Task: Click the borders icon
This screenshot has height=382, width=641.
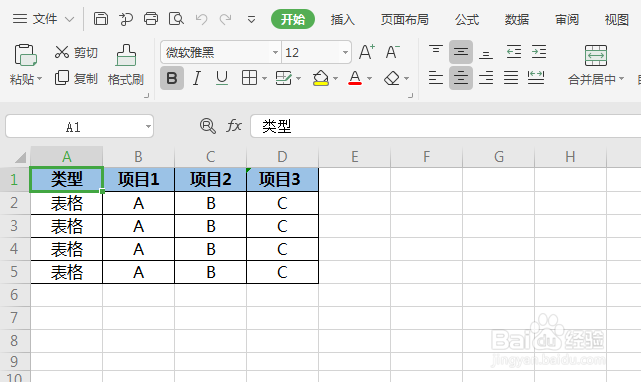Action: (x=249, y=78)
